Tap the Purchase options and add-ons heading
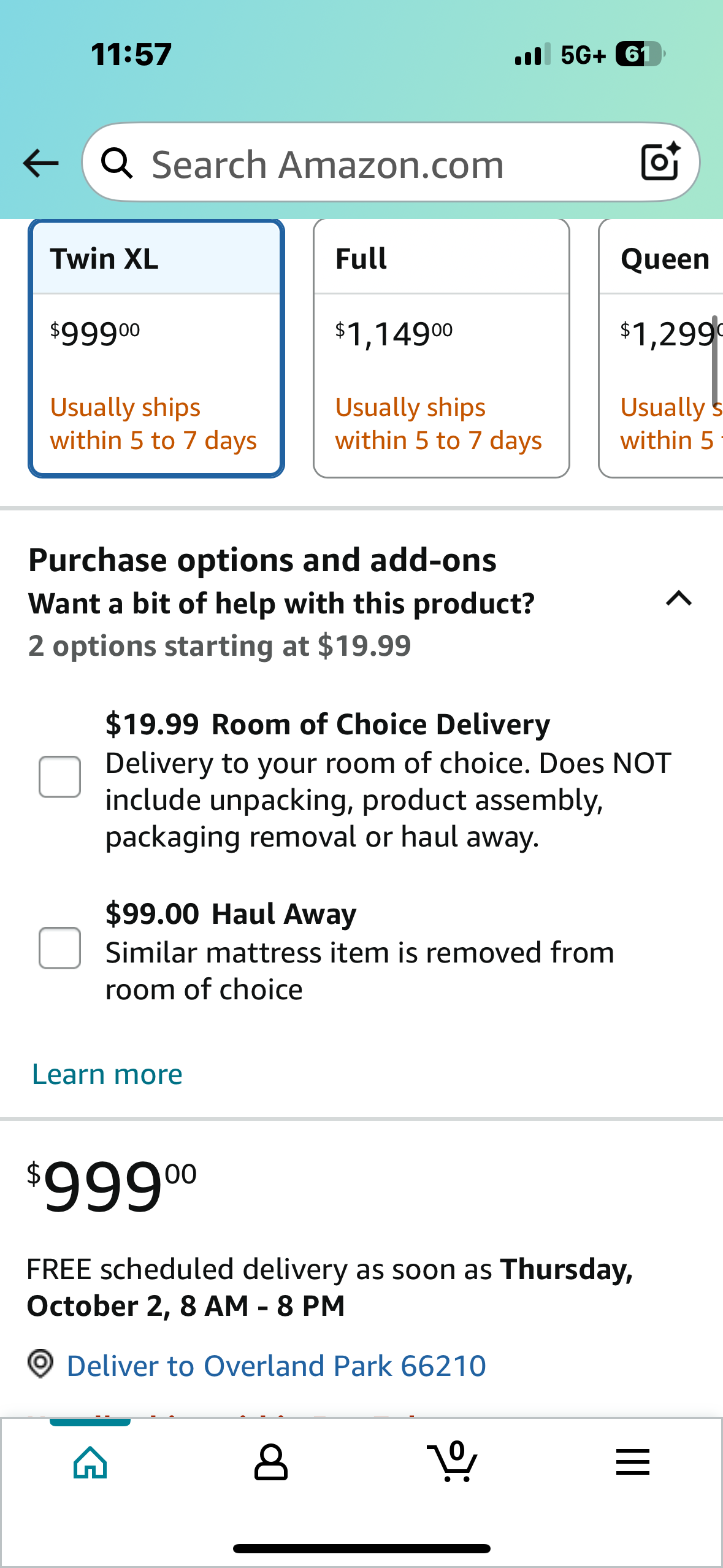The width and height of the screenshot is (723, 1568). [x=262, y=560]
